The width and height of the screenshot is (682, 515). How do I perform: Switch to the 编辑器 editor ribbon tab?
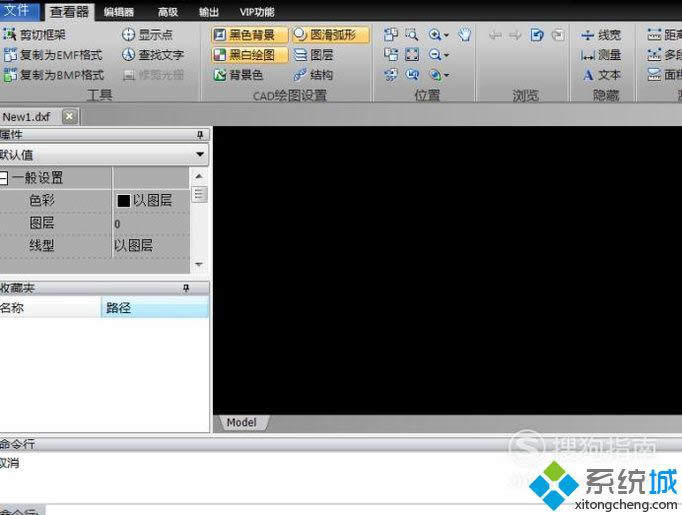click(x=119, y=12)
